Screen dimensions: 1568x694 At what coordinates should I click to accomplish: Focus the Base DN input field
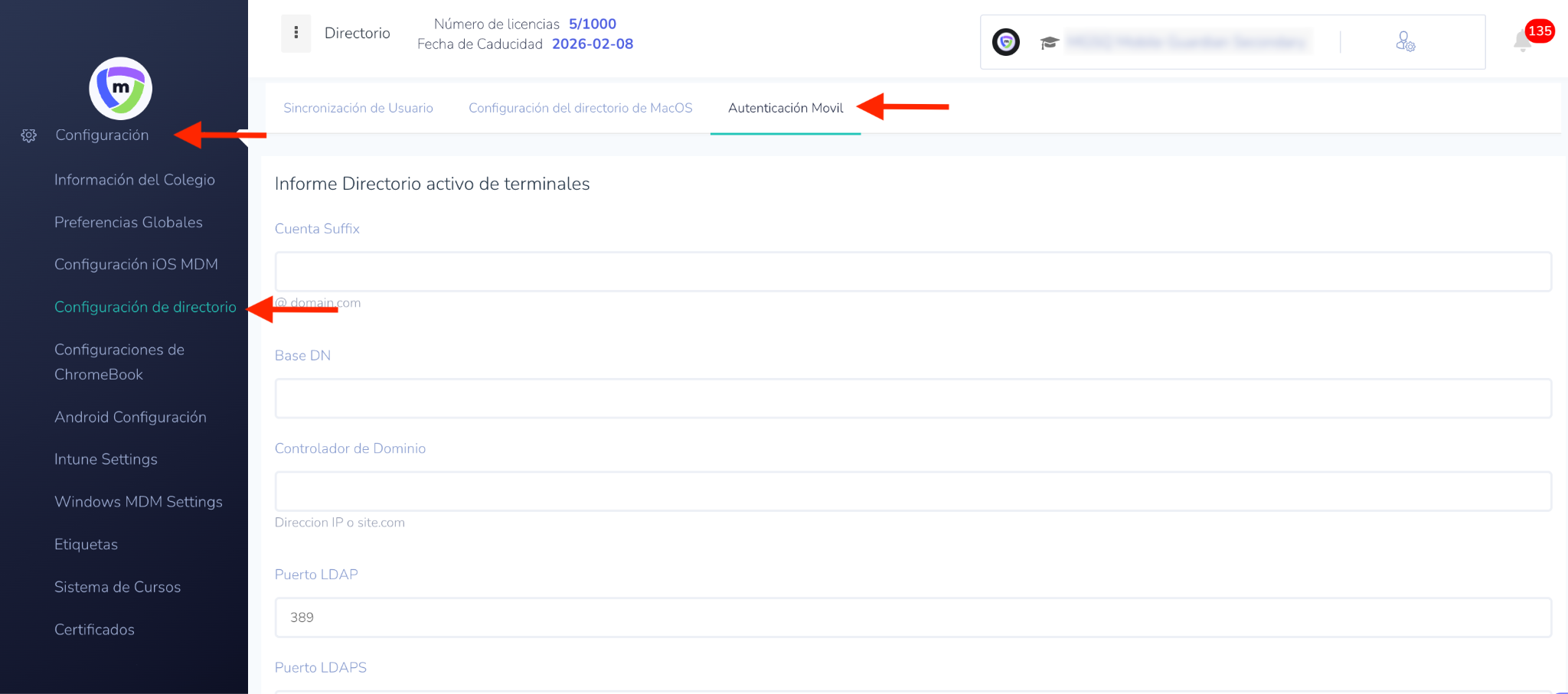click(x=913, y=399)
